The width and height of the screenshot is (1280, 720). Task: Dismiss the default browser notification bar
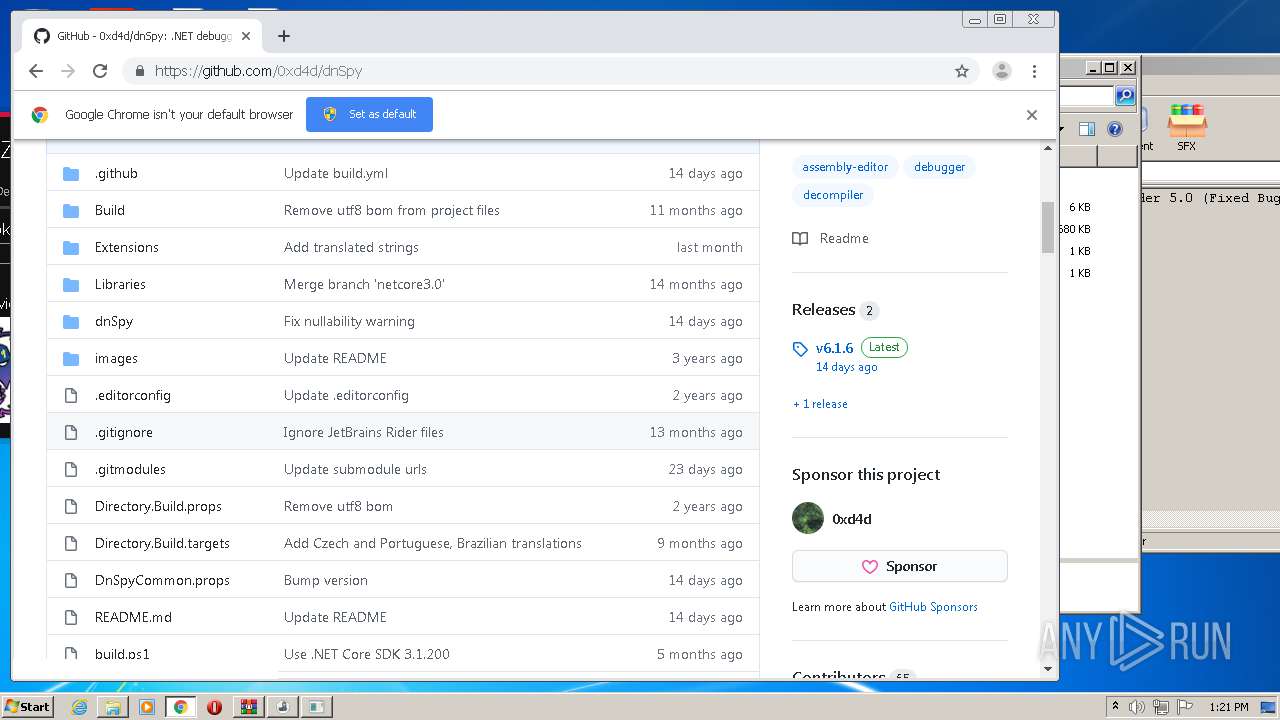(x=1032, y=114)
